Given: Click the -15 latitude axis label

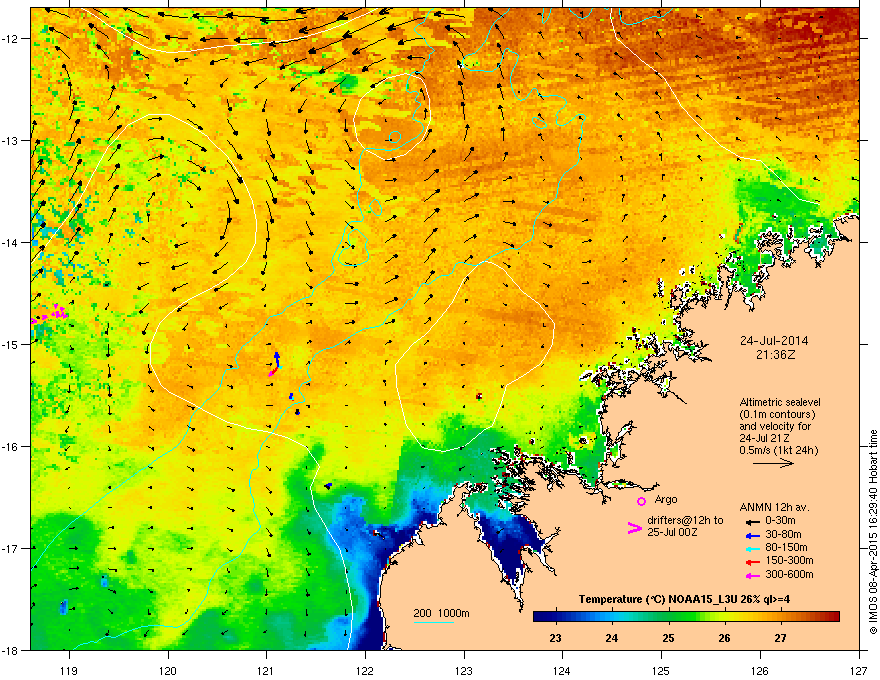Looking at the screenshot, I should point(10,344).
